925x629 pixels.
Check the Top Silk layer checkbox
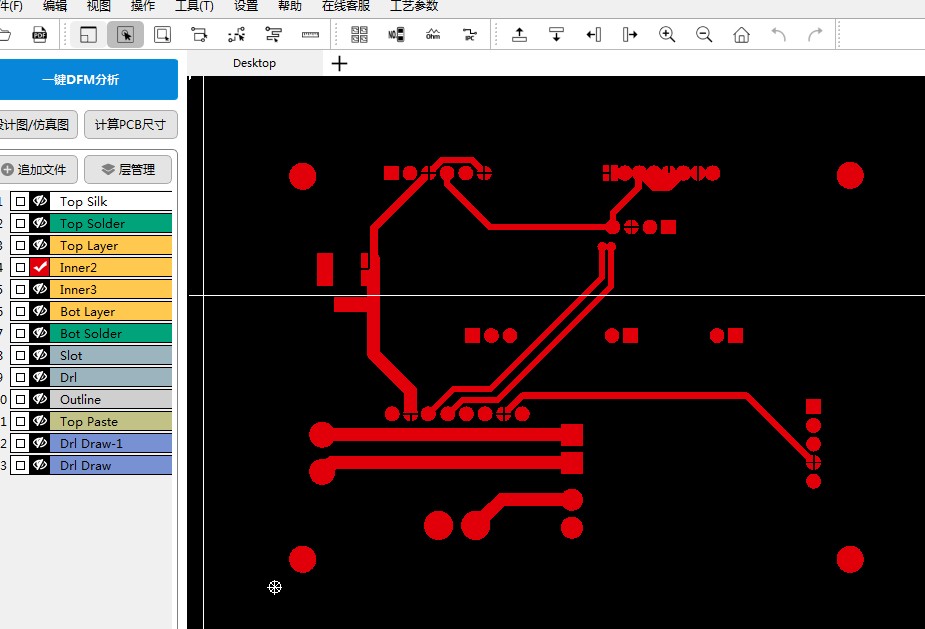click(21, 201)
